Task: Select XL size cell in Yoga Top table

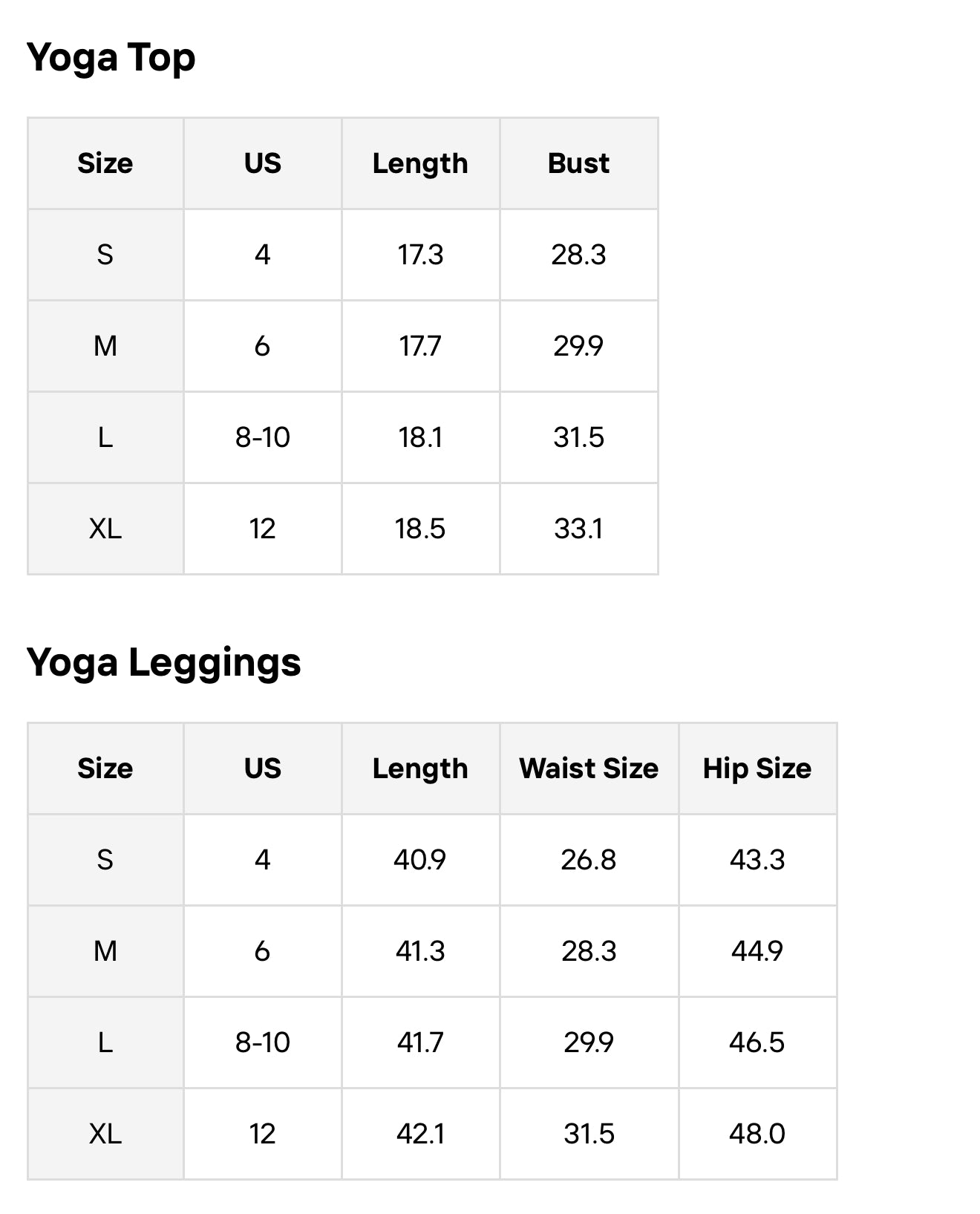Action: tap(105, 529)
